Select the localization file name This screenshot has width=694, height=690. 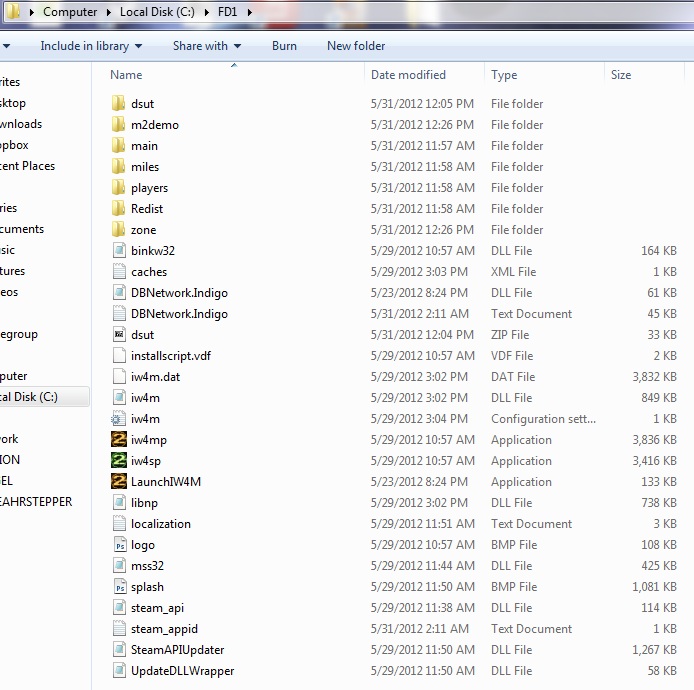coord(161,524)
